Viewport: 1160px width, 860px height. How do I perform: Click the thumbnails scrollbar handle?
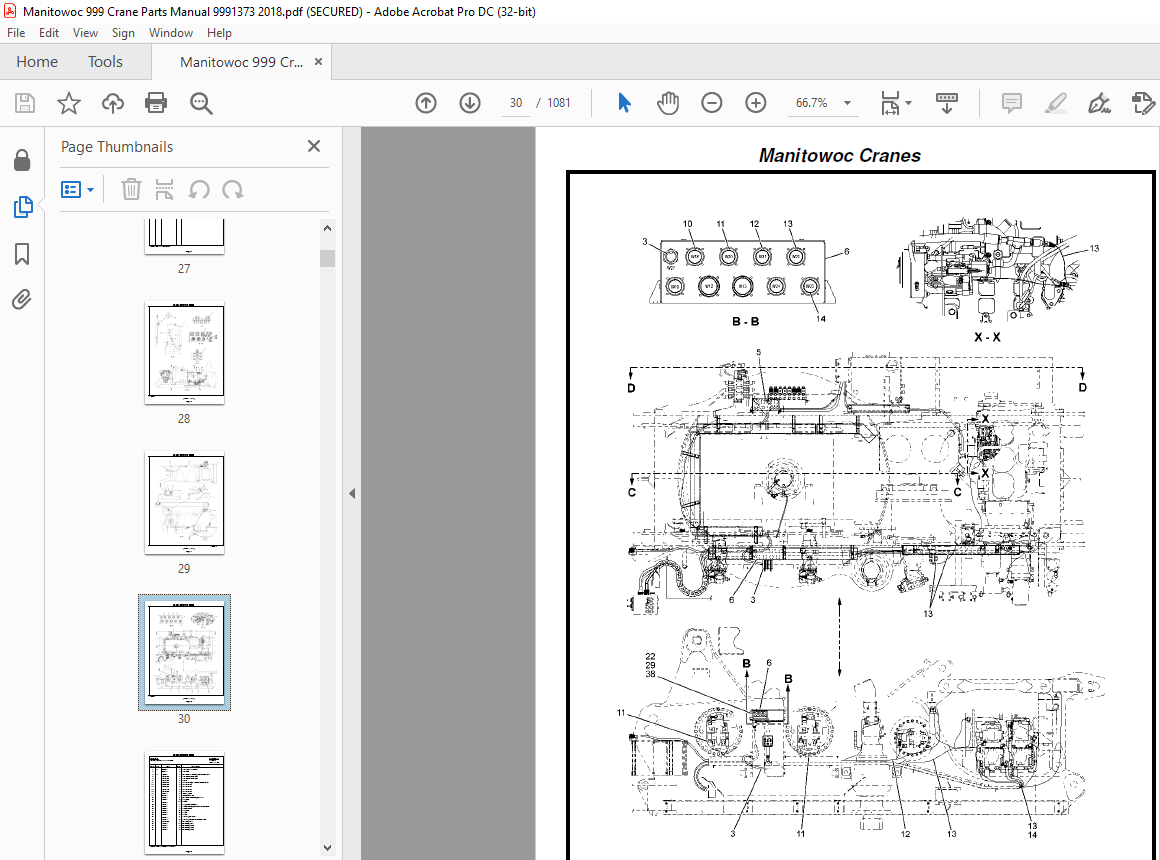coord(327,258)
